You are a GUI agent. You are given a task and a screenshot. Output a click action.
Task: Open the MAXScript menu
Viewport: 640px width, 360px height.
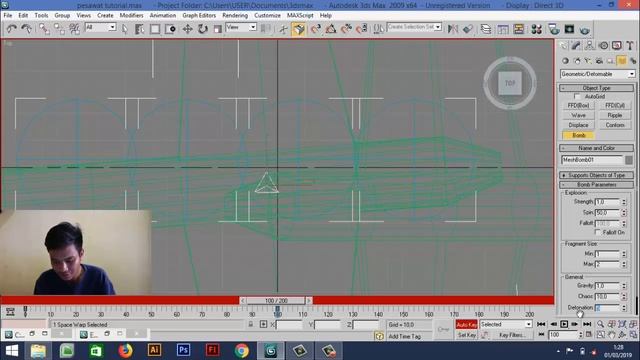click(300, 15)
